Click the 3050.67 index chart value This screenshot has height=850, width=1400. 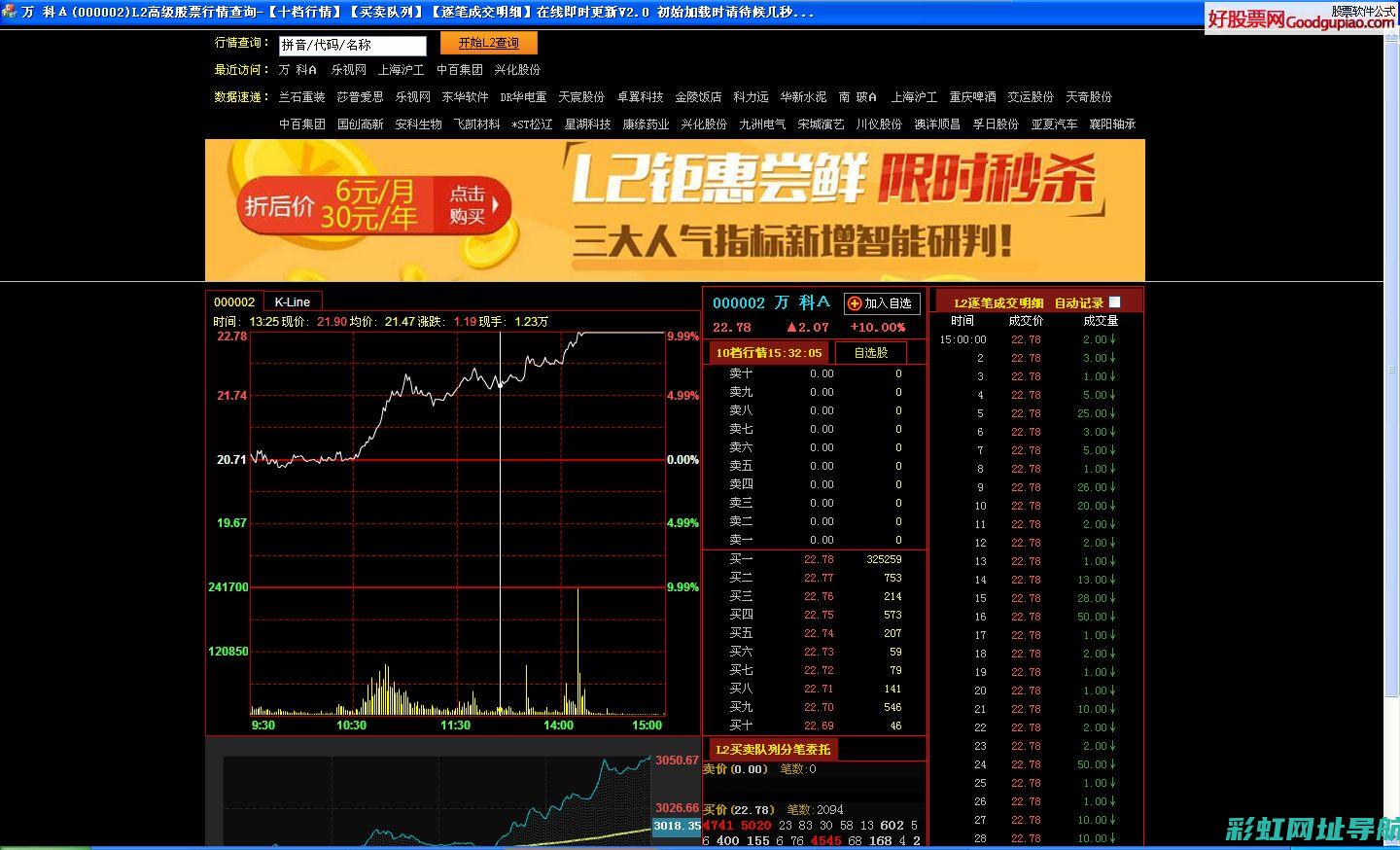(x=677, y=761)
